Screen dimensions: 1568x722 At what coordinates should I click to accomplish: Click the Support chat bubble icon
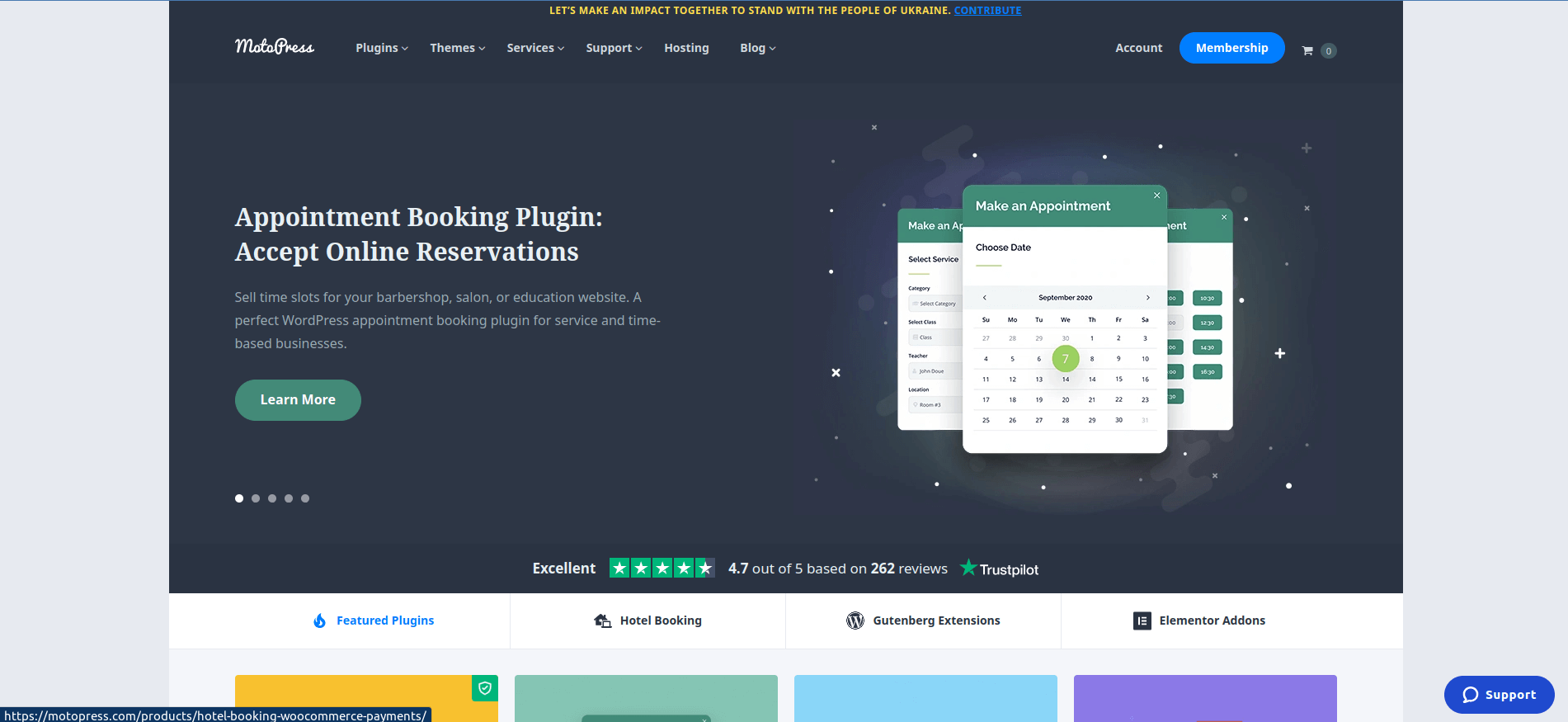1471,695
